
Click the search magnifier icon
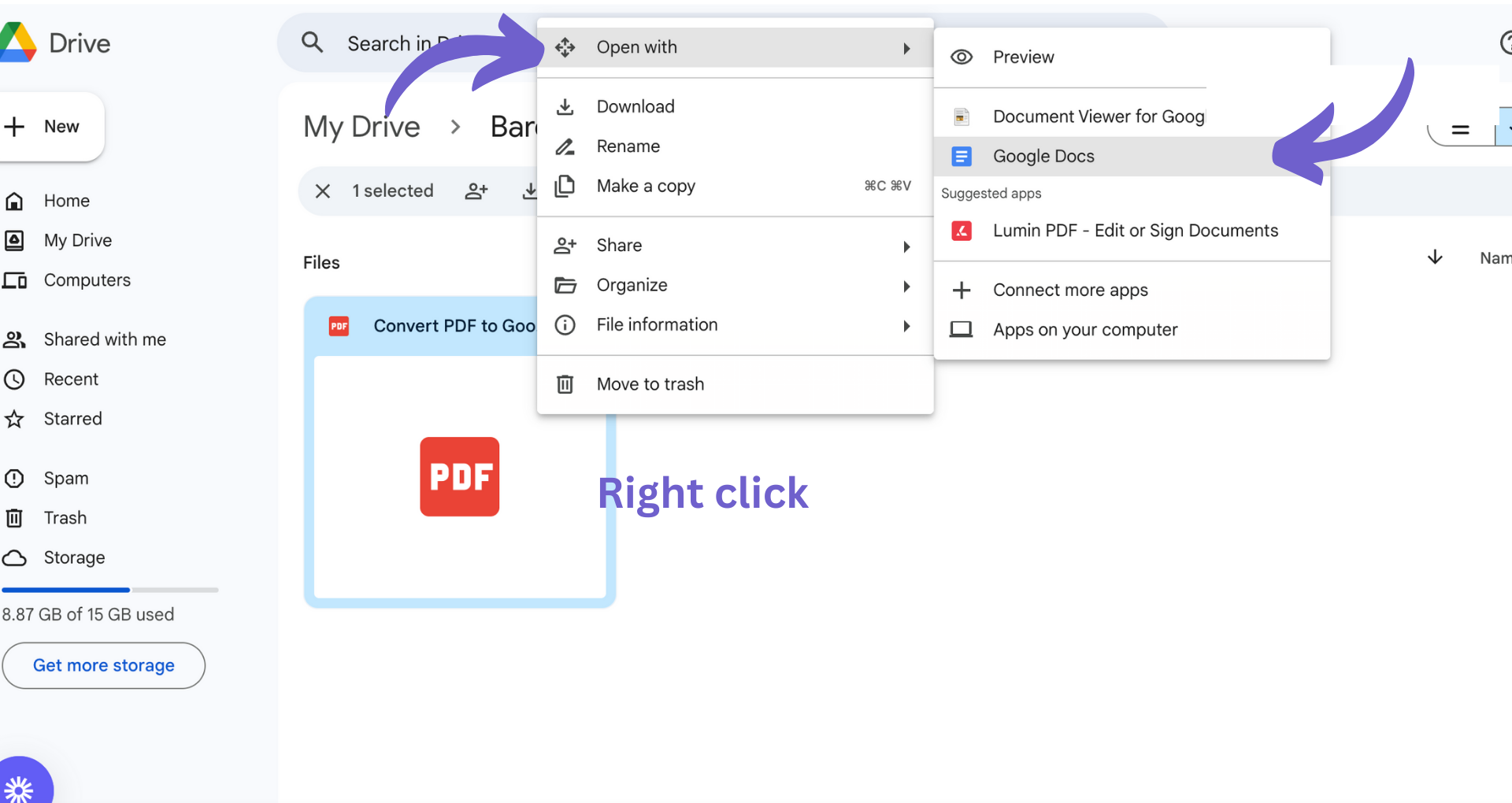click(313, 43)
